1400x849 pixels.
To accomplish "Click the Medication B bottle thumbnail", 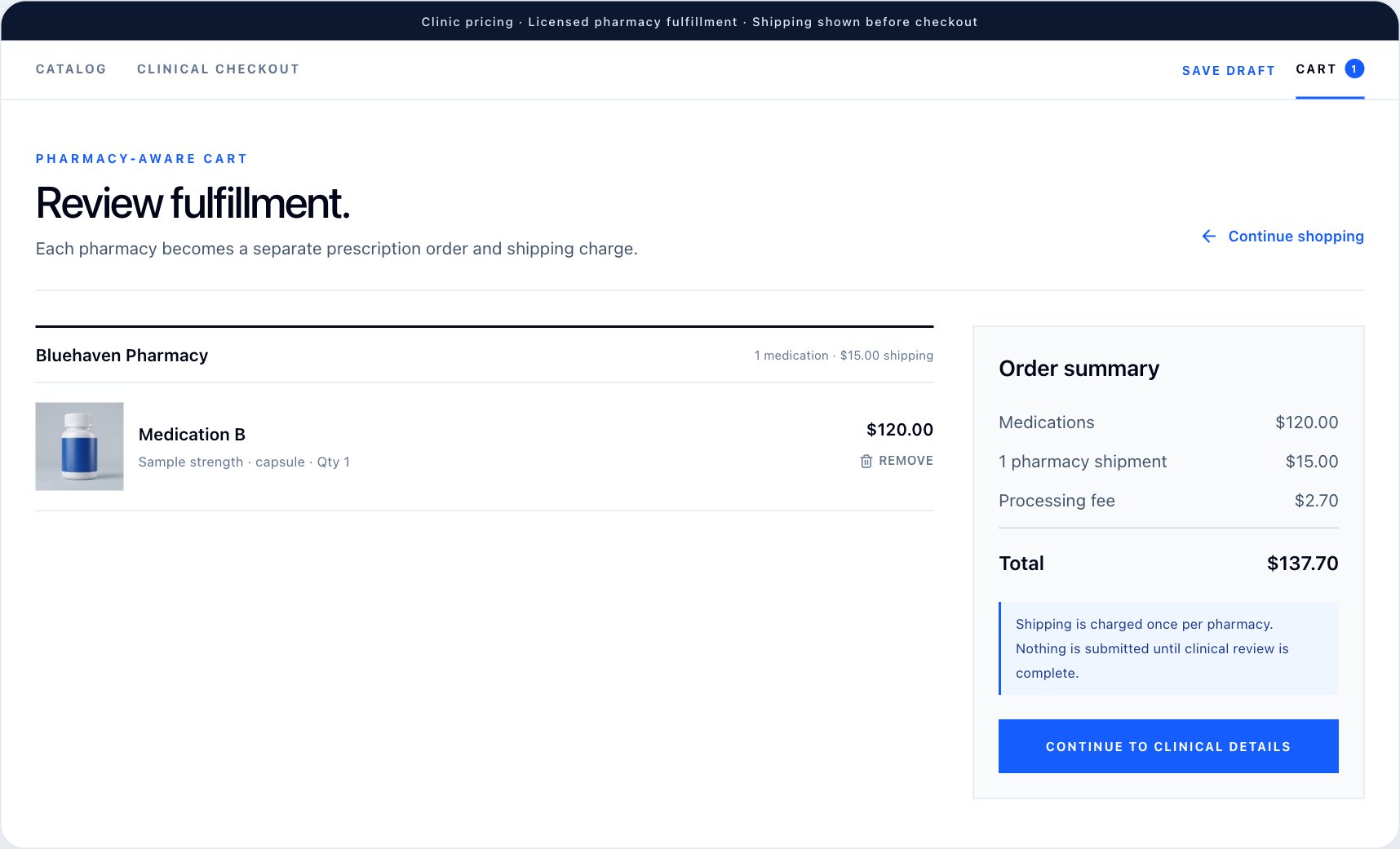I will pyautogui.click(x=79, y=446).
